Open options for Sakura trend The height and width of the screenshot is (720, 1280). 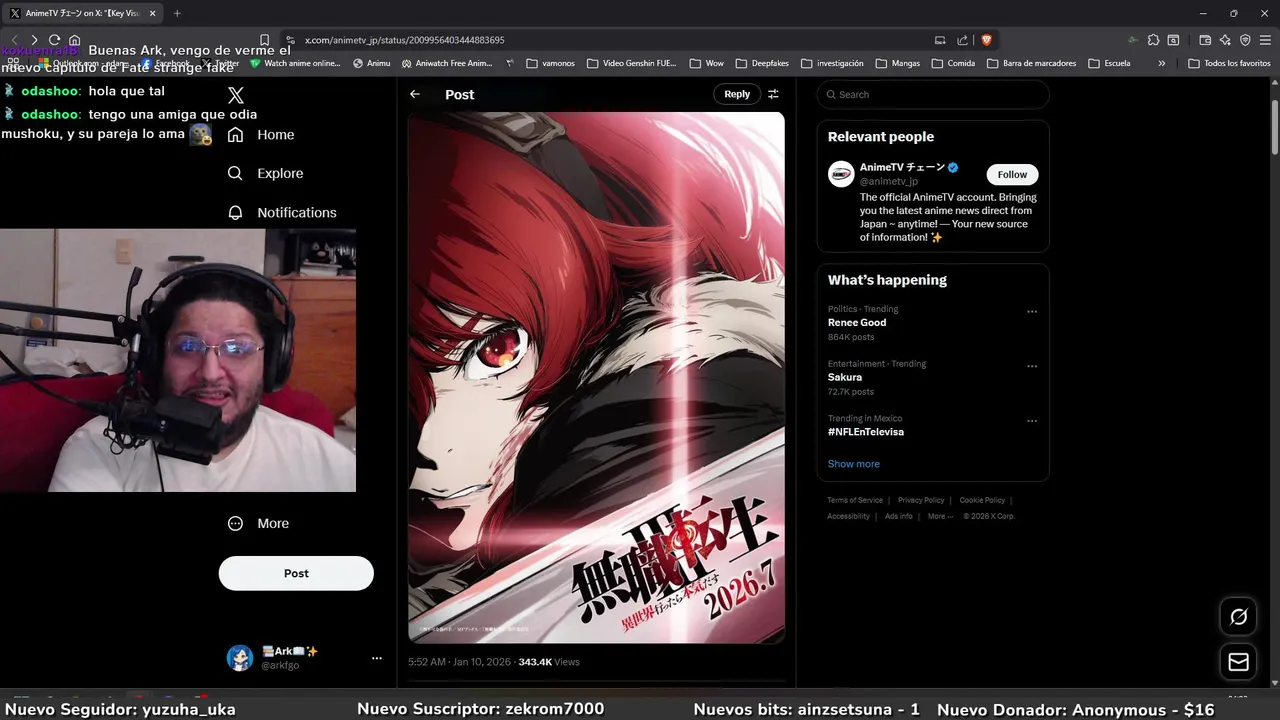(1032, 366)
